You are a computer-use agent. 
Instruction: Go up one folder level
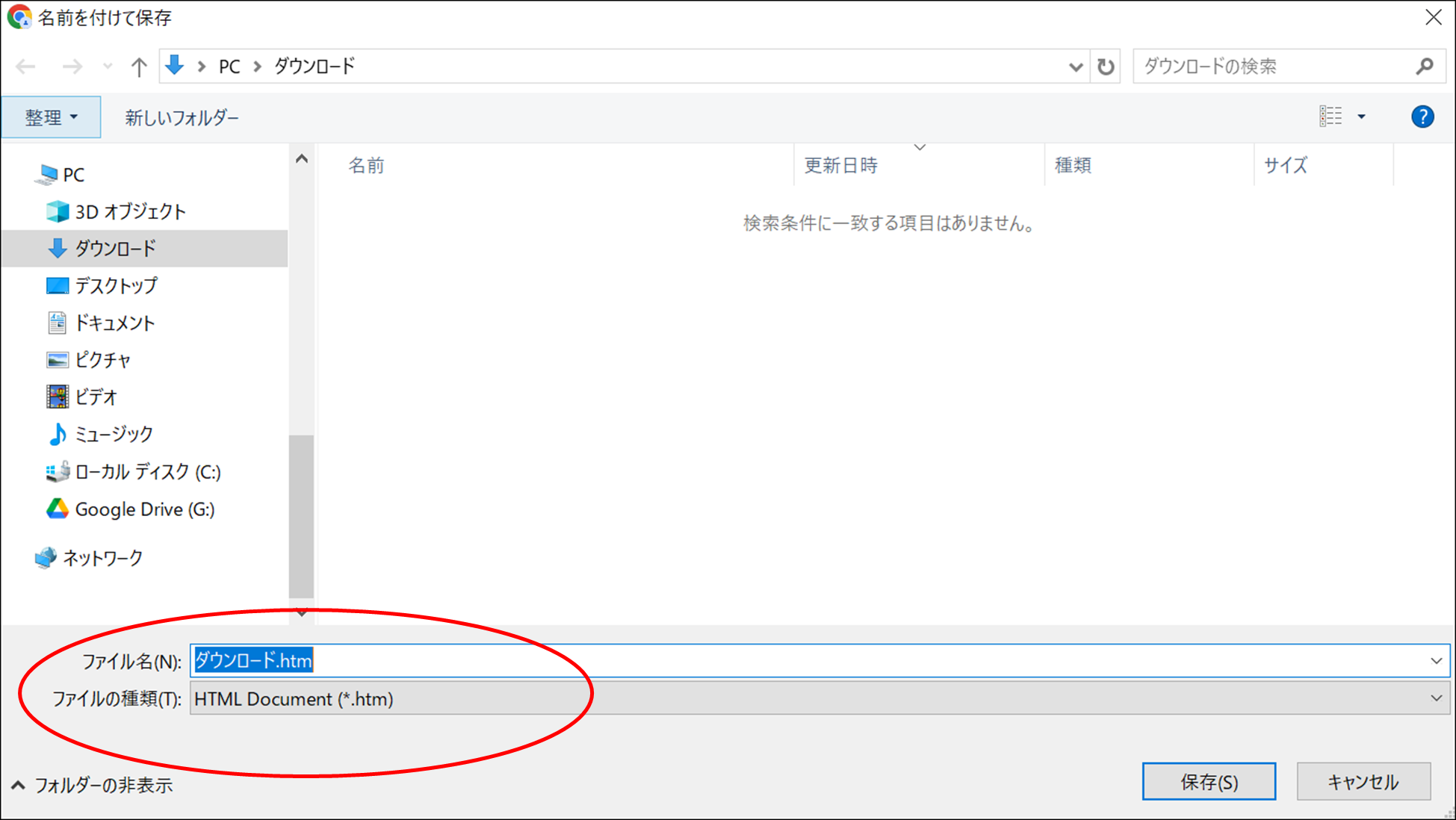[139, 66]
